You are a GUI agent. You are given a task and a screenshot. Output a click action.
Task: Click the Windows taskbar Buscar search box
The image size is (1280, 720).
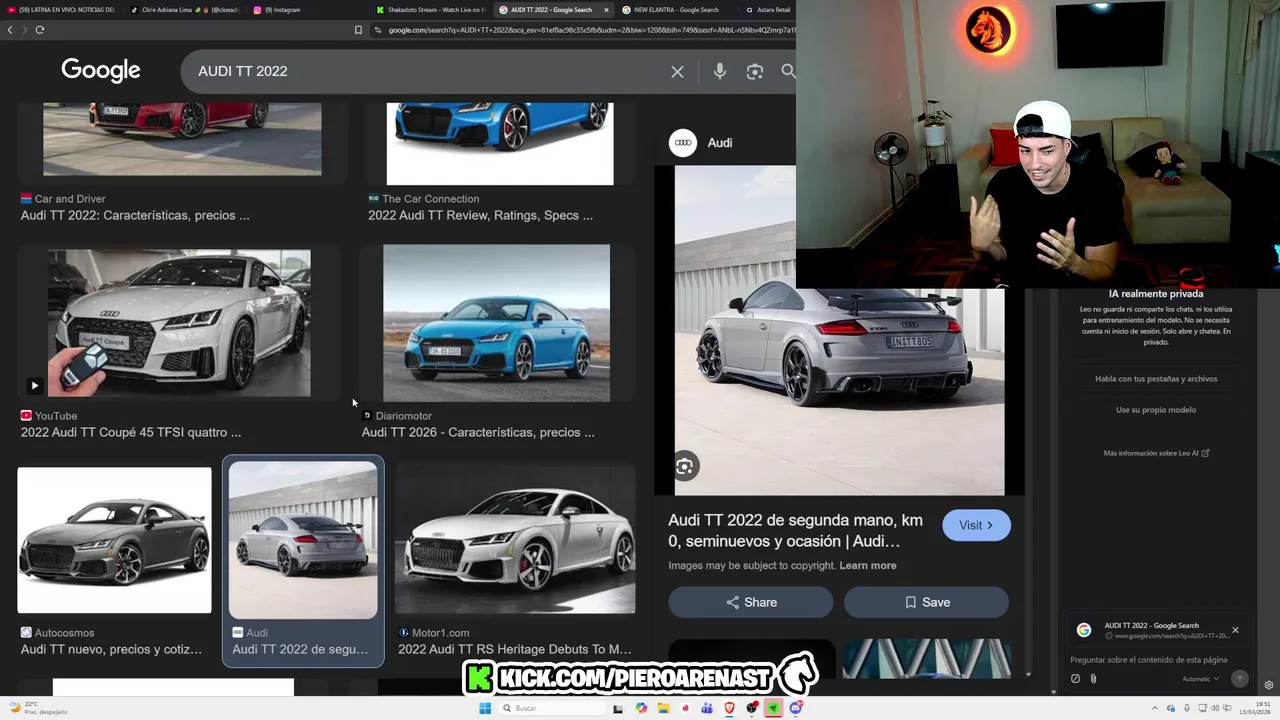coord(551,708)
